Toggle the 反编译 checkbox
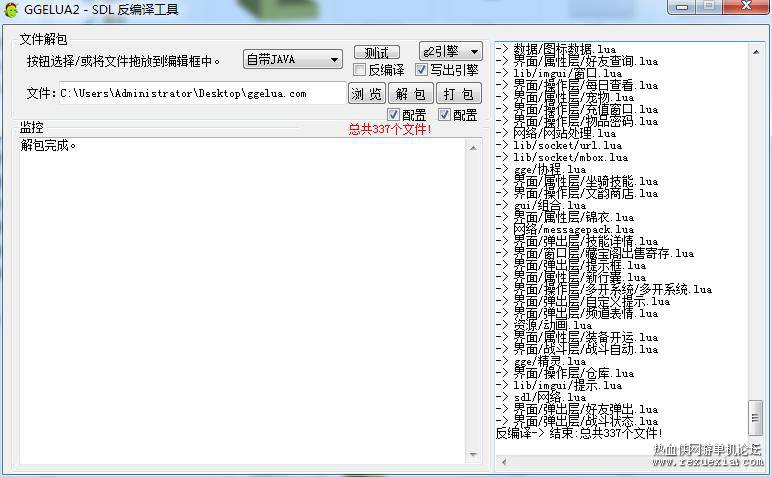 click(360, 70)
